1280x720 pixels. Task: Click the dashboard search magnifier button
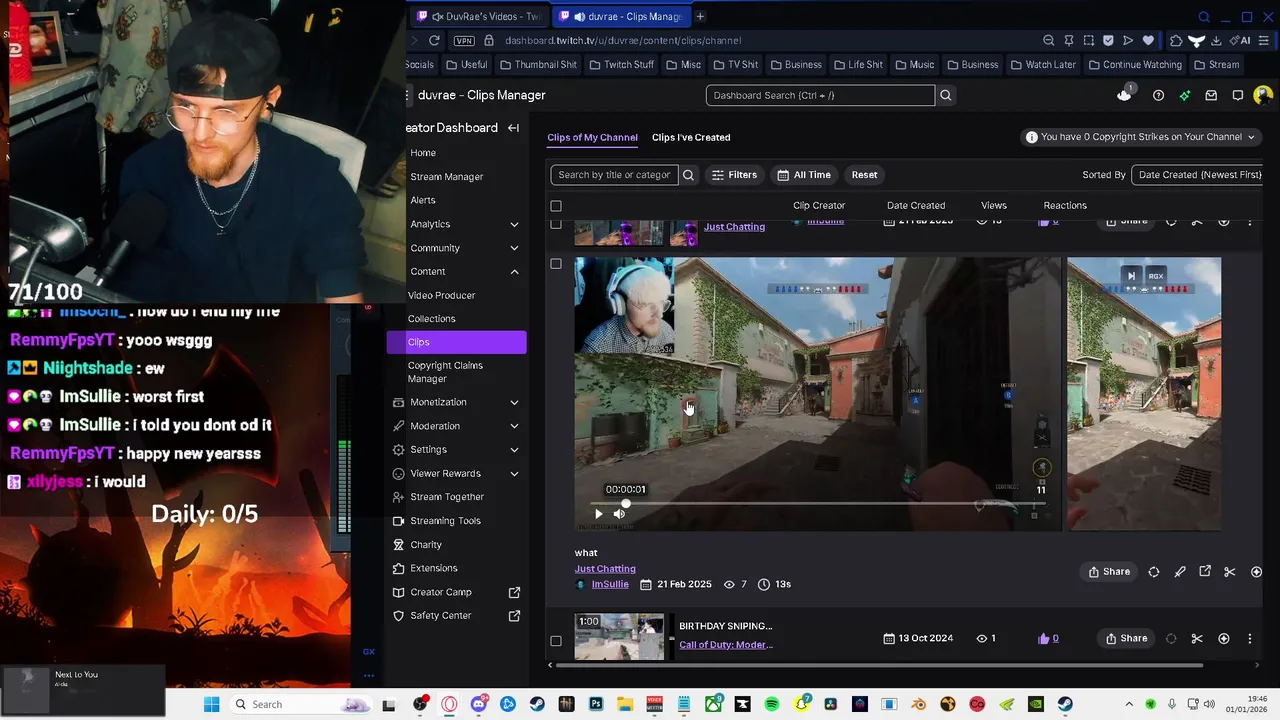click(946, 95)
